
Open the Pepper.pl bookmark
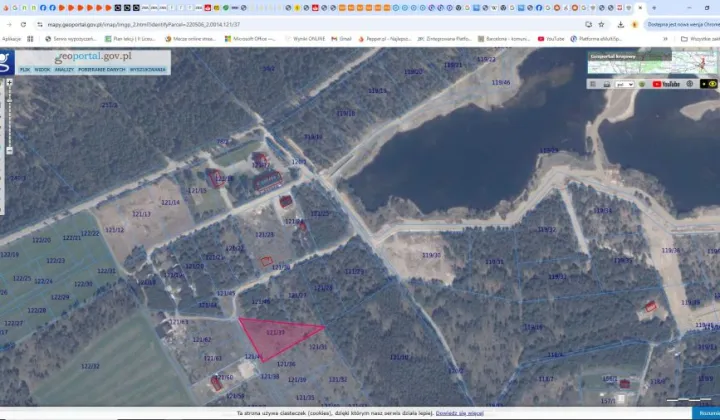pyautogui.click(x=385, y=39)
